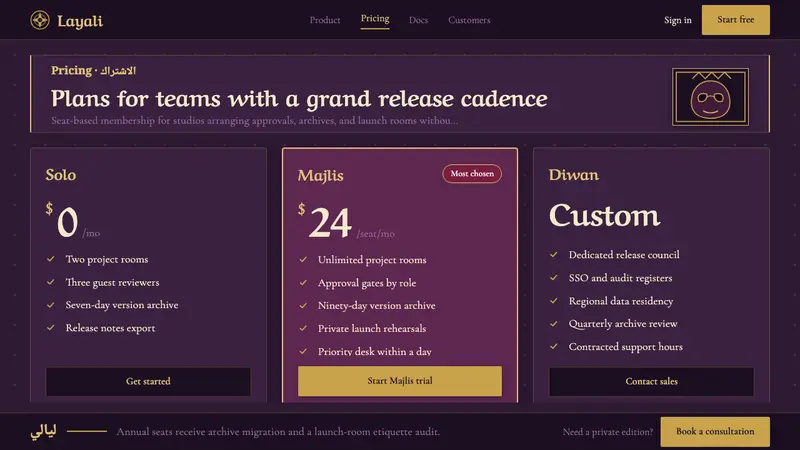Open the Product nav item
The height and width of the screenshot is (450, 800).
[x=325, y=20]
